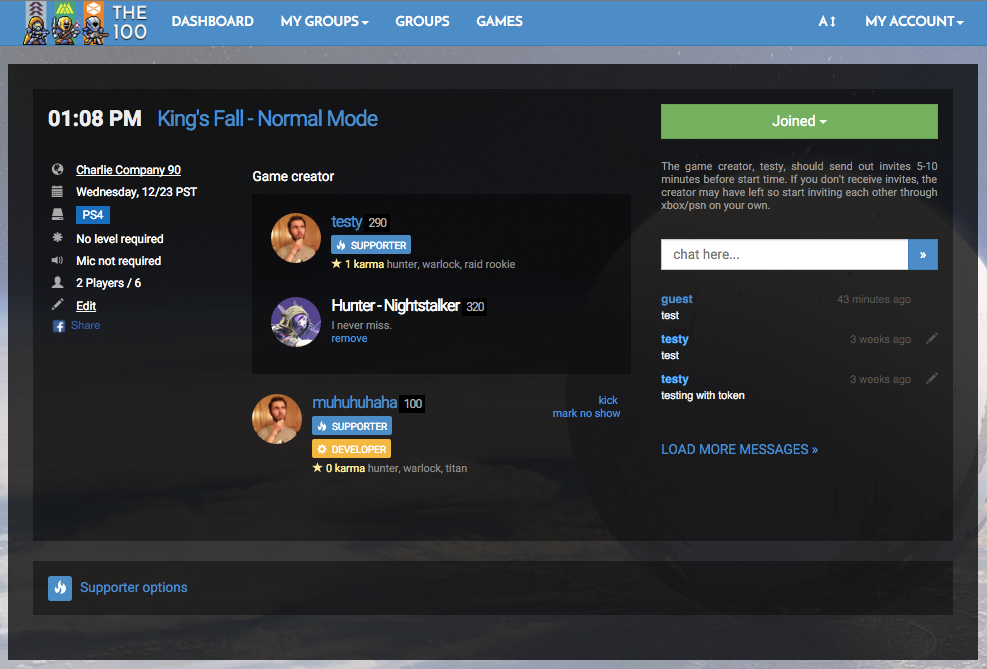
Task: Open Hunter - Nightstalker character avatar
Action: point(296,321)
